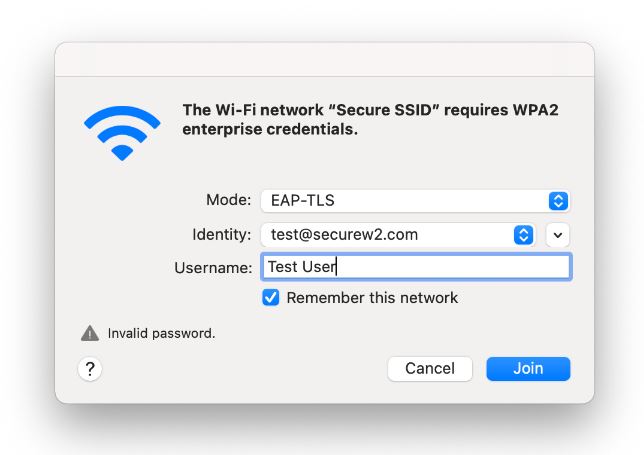Click the WPA2 enterprise credentials heading text

270,129
